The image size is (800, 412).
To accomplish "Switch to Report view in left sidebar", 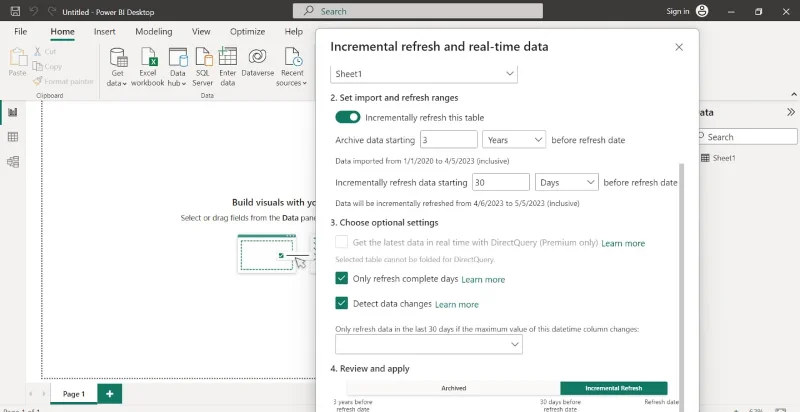I will point(13,112).
